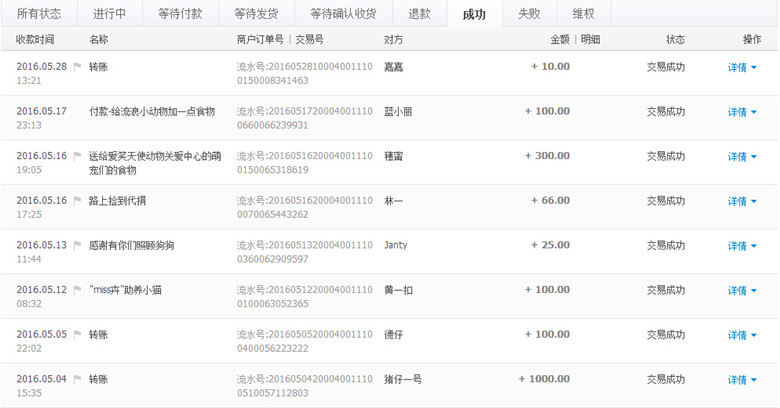Select the 退款 tab
The image size is (780, 408).
[x=419, y=14]
